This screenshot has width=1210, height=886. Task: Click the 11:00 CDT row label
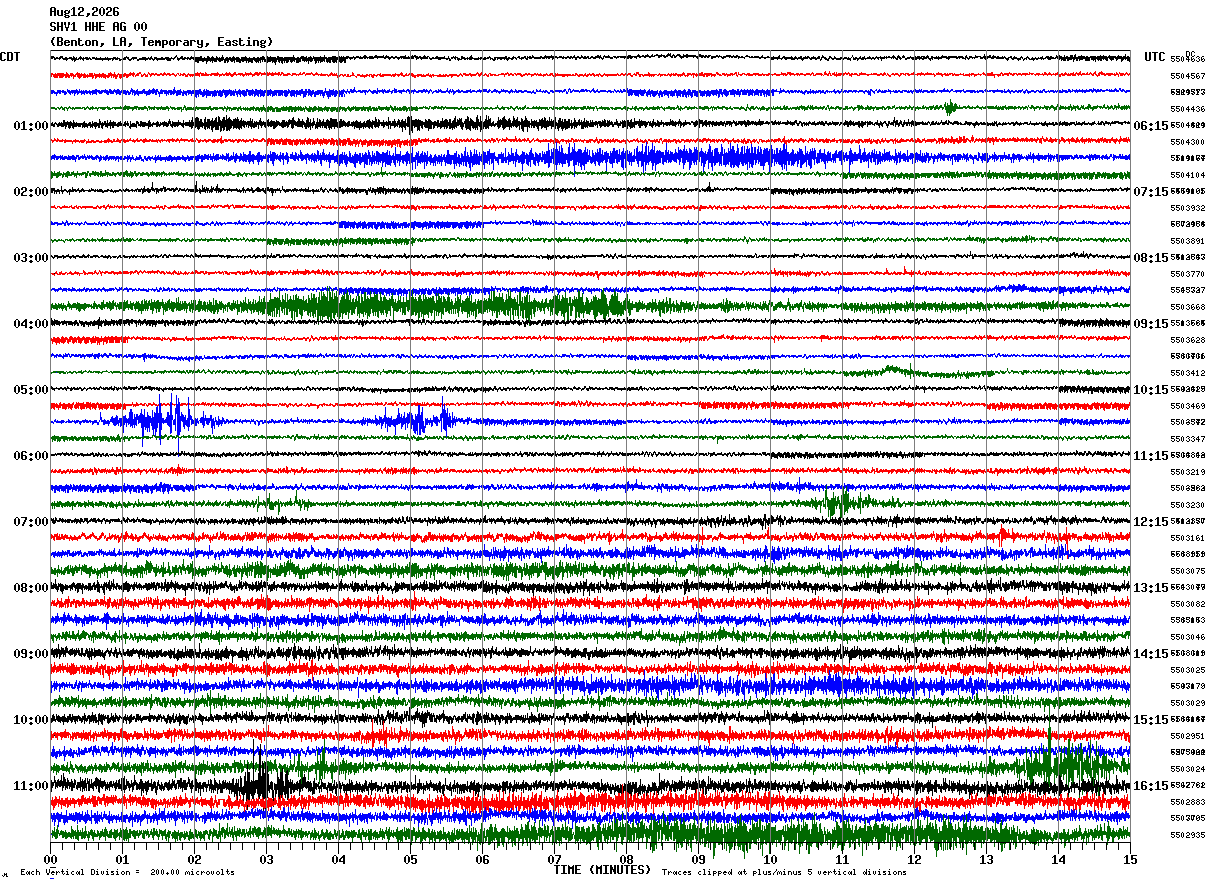(31, 786)
